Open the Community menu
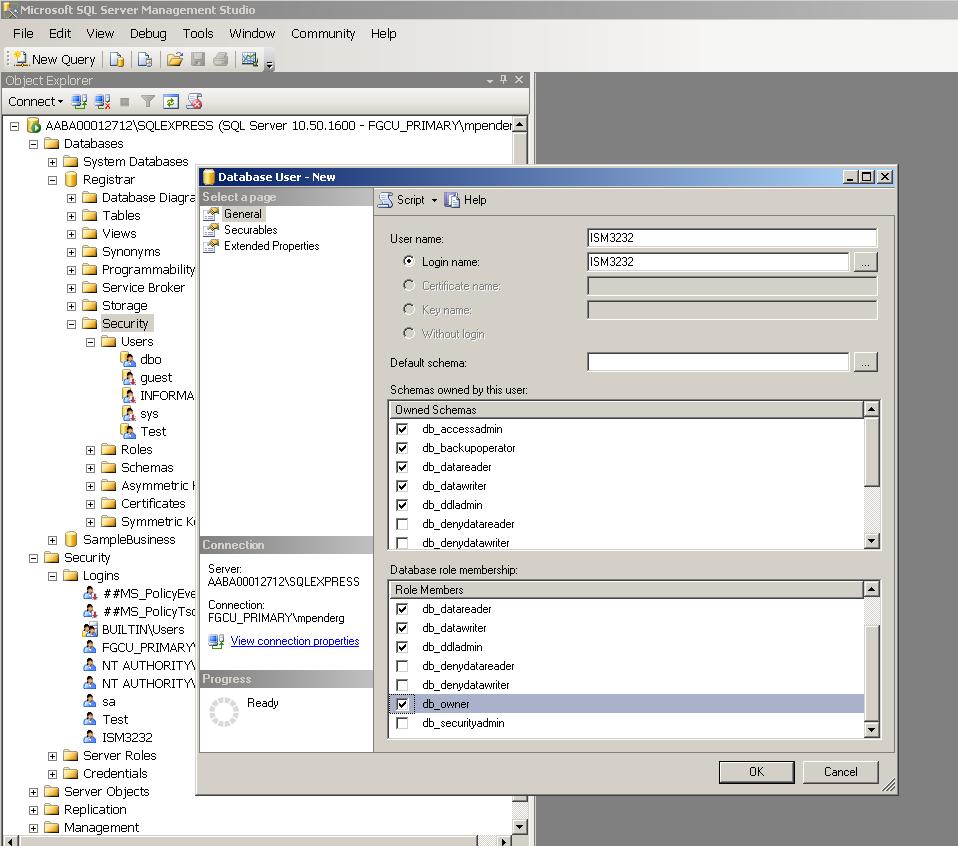This screenshot has height=846, width=958. (x=323, y=34)
